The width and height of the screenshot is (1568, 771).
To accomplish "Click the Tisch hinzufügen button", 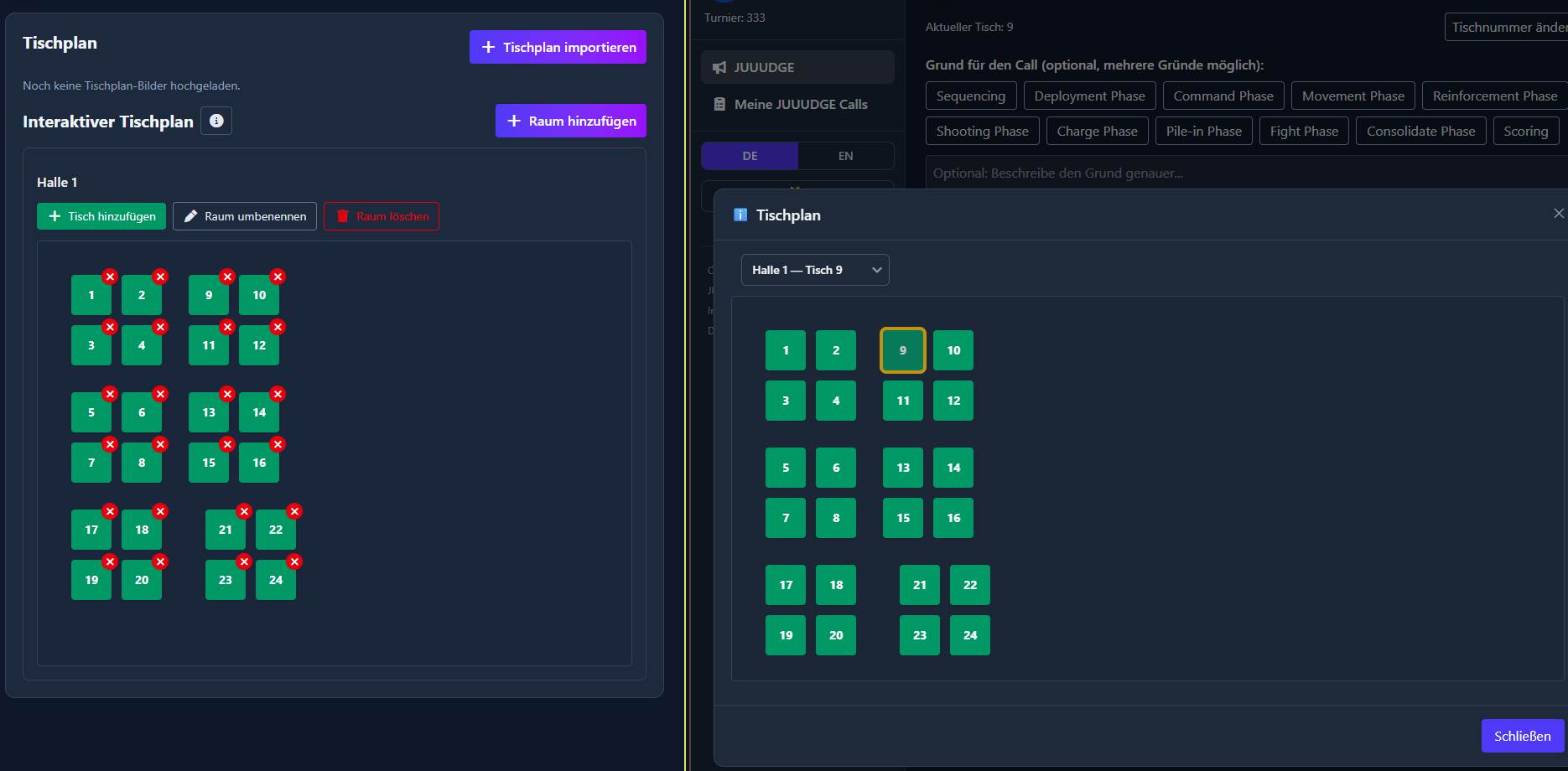I will tap(101, 216).
